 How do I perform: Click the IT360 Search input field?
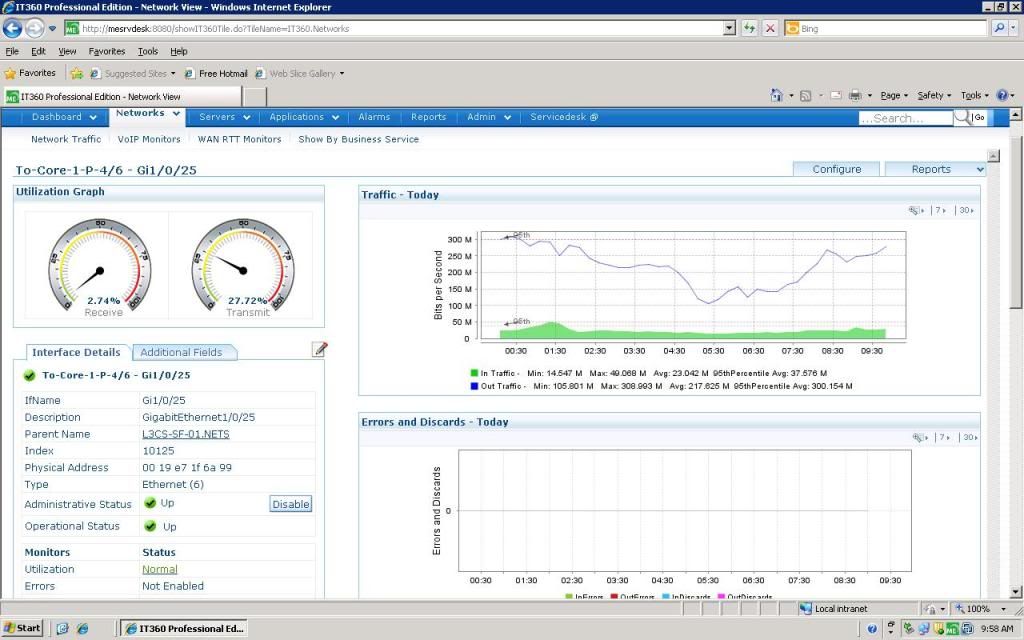[x=906, y=118]
